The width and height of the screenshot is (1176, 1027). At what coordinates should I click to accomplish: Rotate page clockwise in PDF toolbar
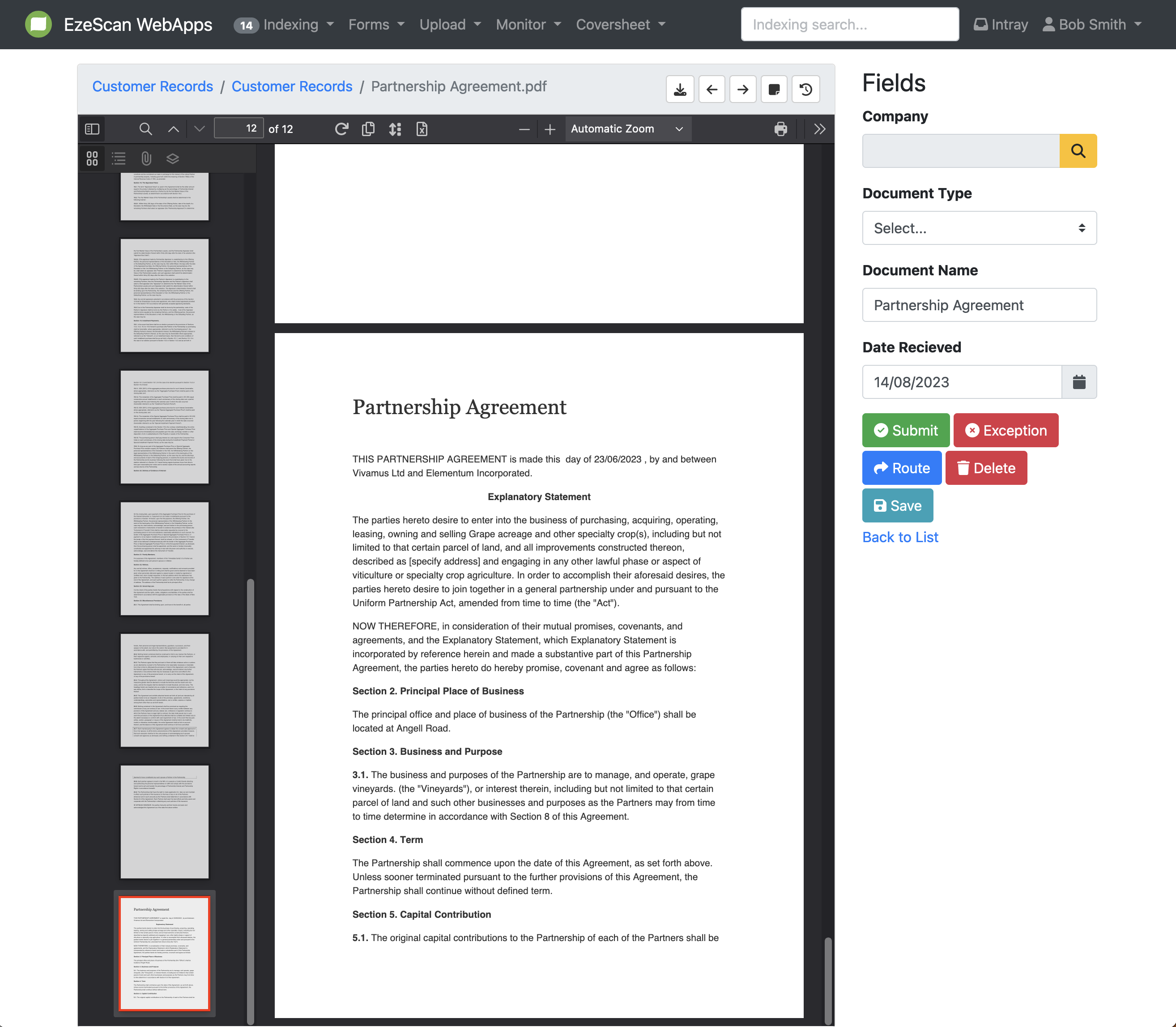pyautogui.click(x=341, y=129)
